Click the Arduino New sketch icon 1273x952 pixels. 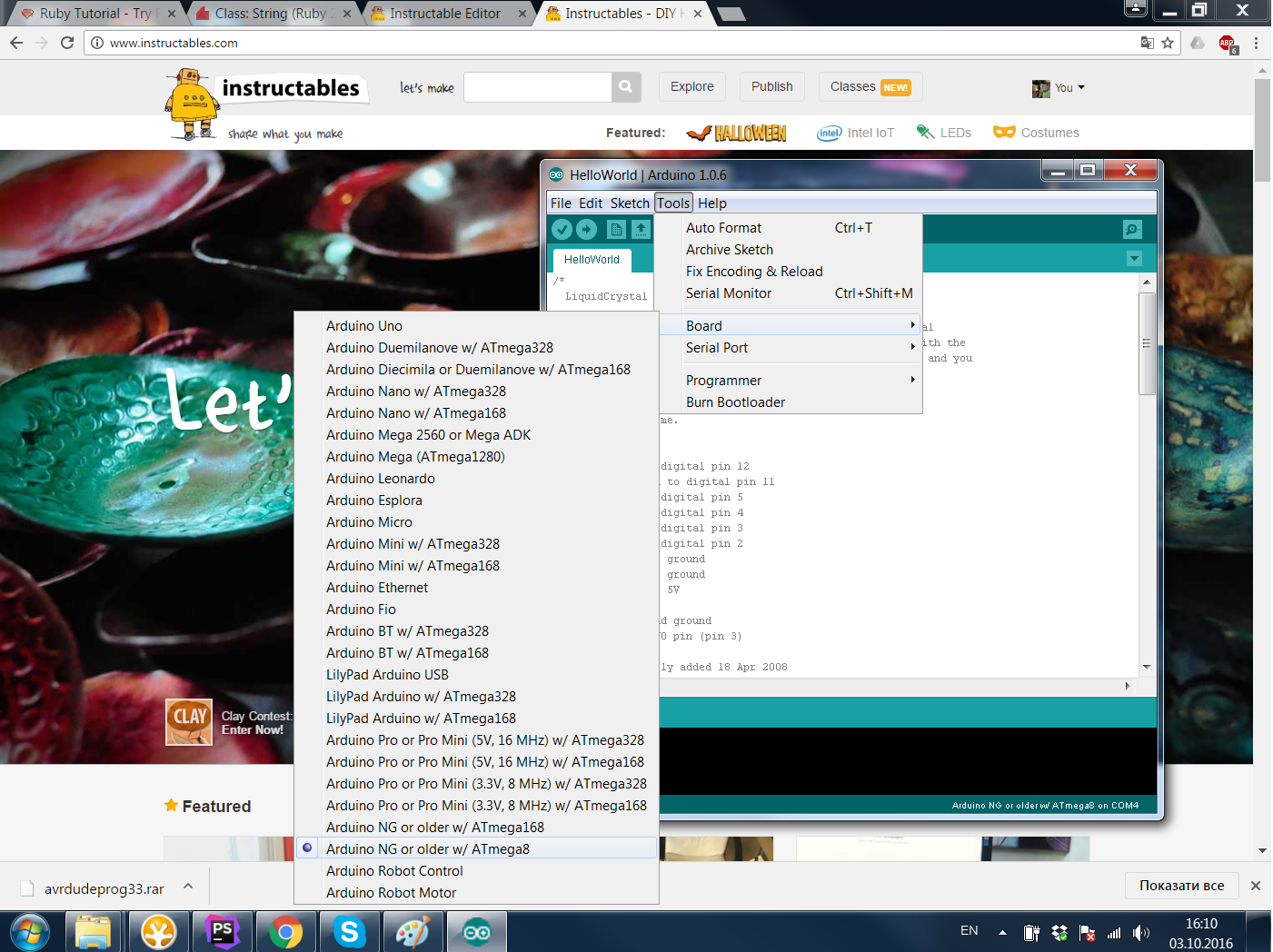[x=616, y=229]
